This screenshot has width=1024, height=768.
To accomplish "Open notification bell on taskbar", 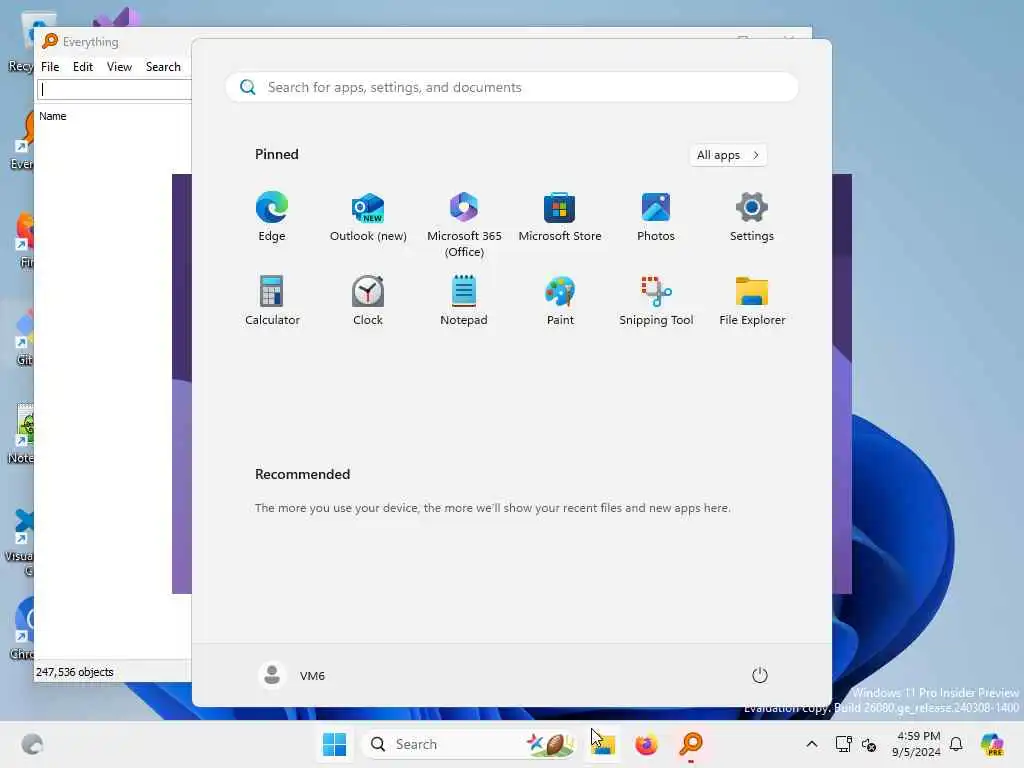I will (x=956, y=744).
